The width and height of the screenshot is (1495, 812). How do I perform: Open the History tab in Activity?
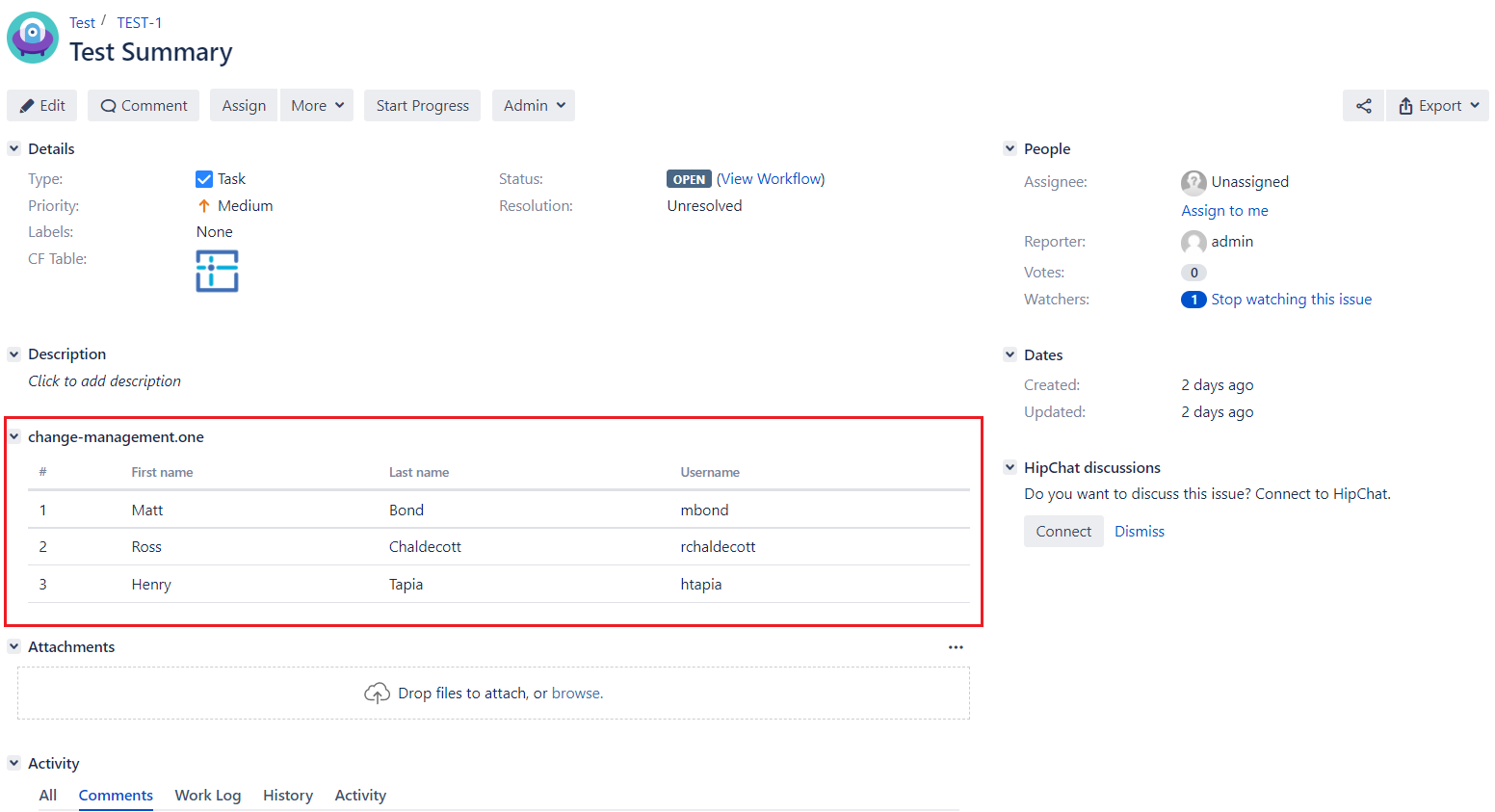tap(287, 795)
